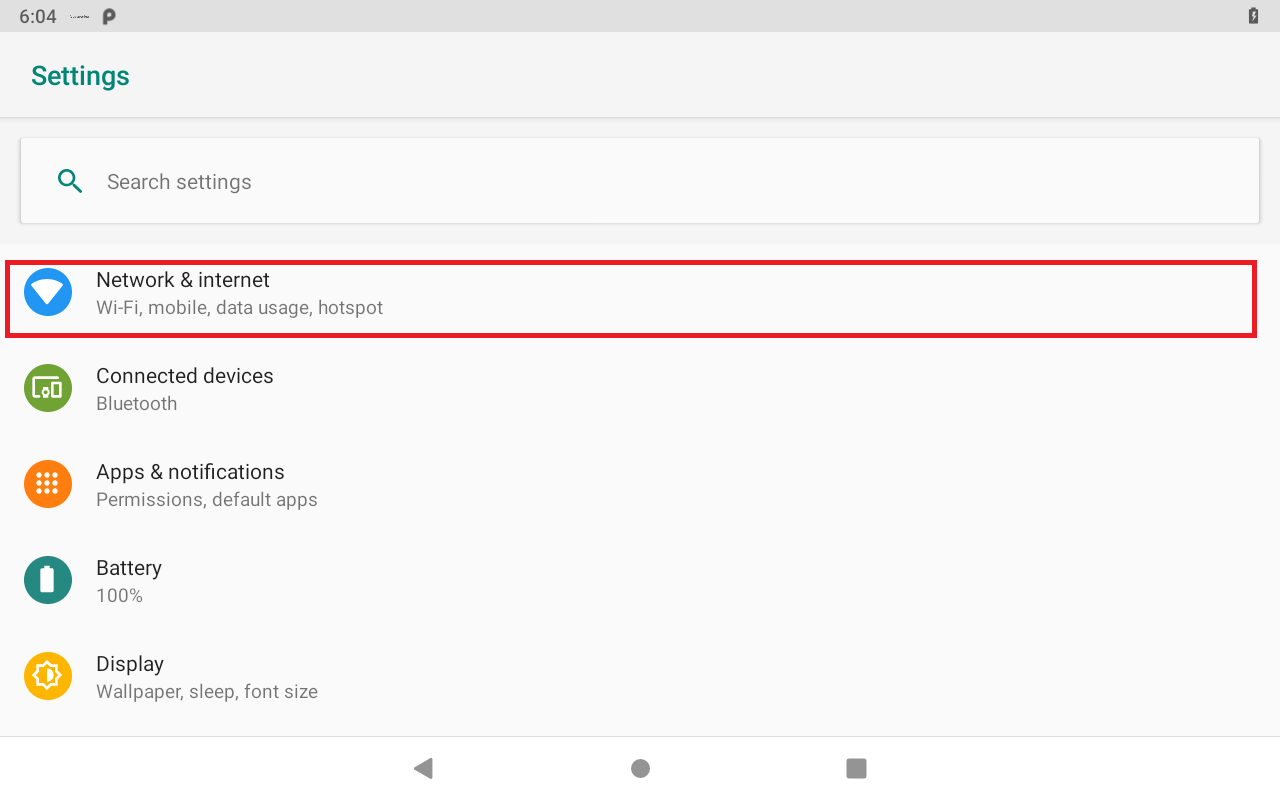This screenshot has width=1280, height=800.
Task: Click the orange Apps grid icon
Action: [x=48, y=484]
